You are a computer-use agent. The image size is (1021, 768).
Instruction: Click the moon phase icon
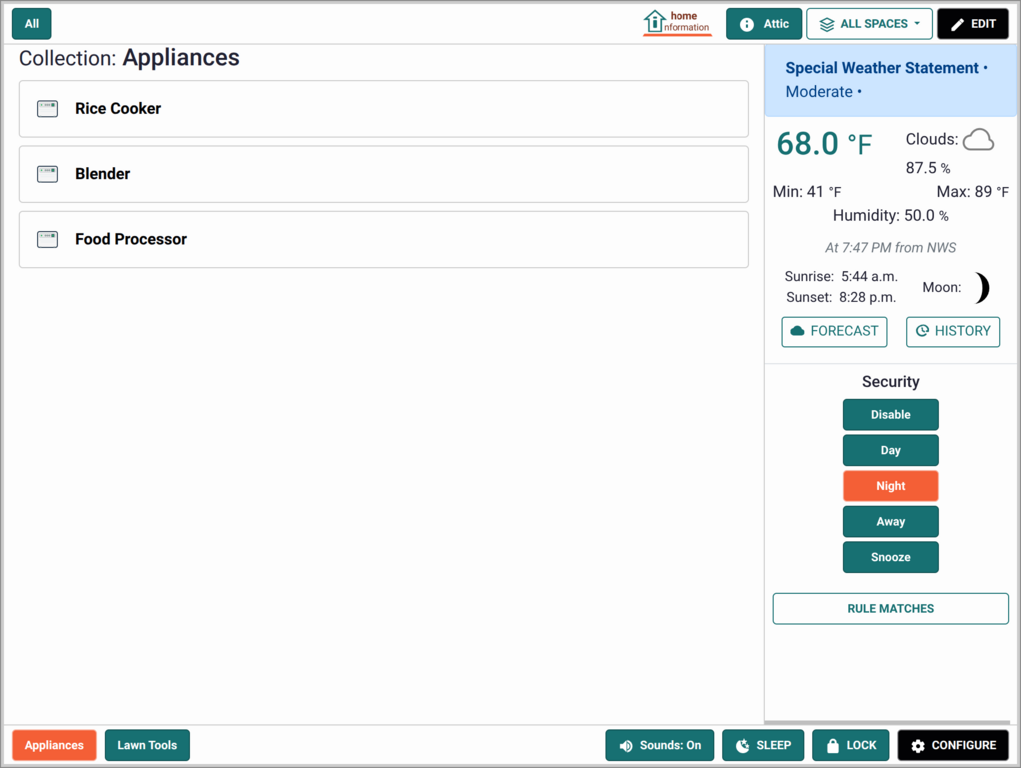982,287
